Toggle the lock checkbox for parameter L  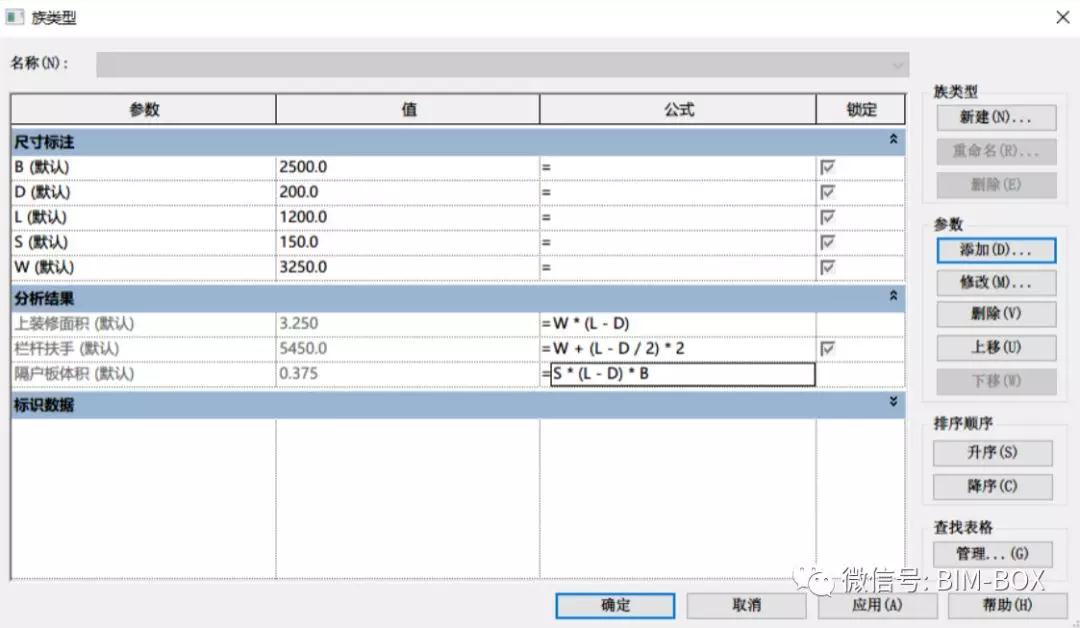(x=827, y=218)
